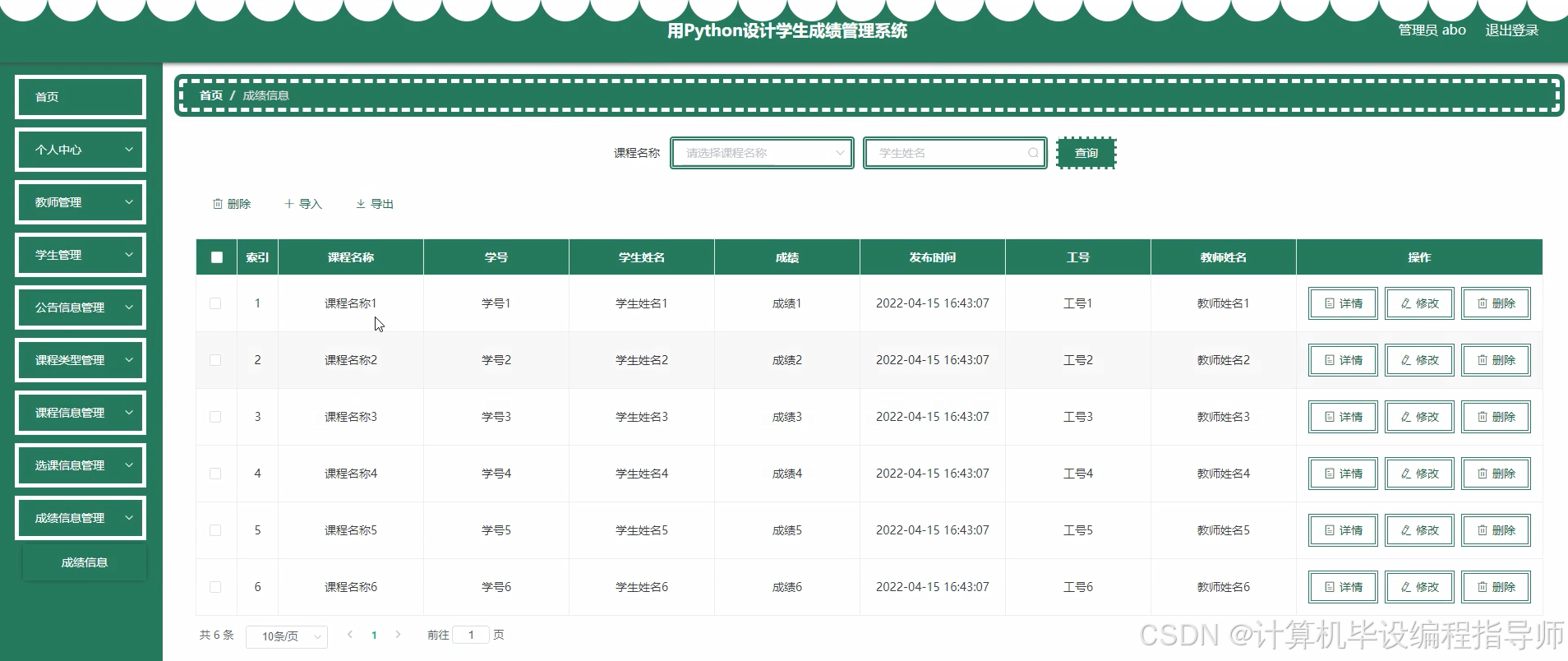Click 修改 for row 课程名称3
Viewport: 1568px width, 661px height.
(x=1419, y=417)
